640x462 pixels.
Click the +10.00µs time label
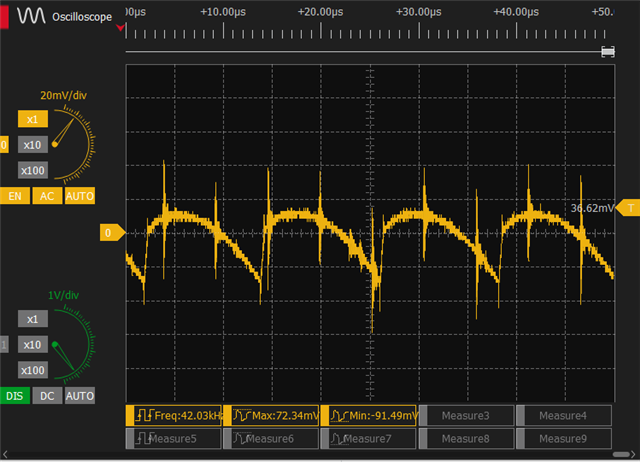223,12
